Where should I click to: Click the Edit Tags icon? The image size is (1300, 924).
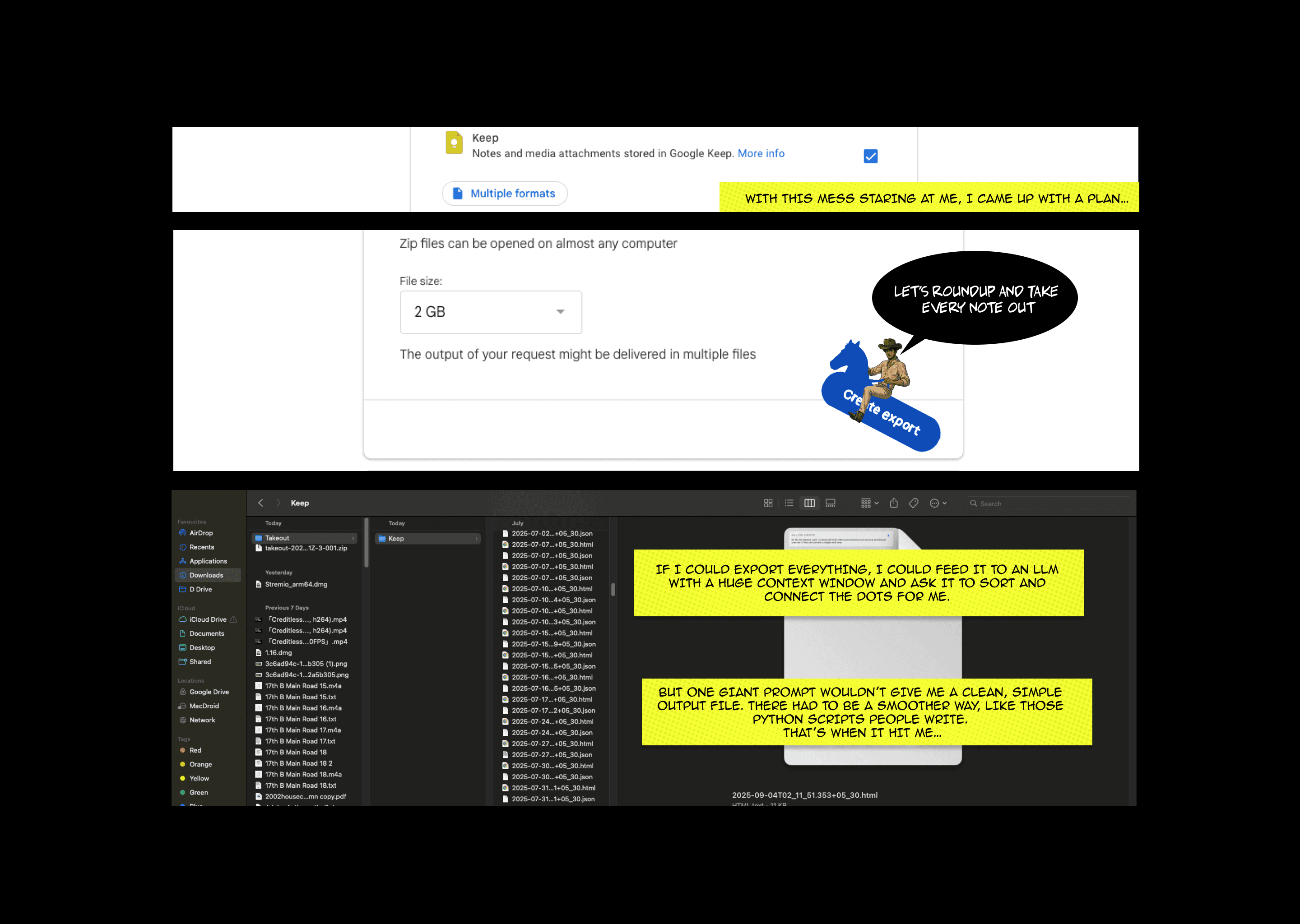point(914,503)
